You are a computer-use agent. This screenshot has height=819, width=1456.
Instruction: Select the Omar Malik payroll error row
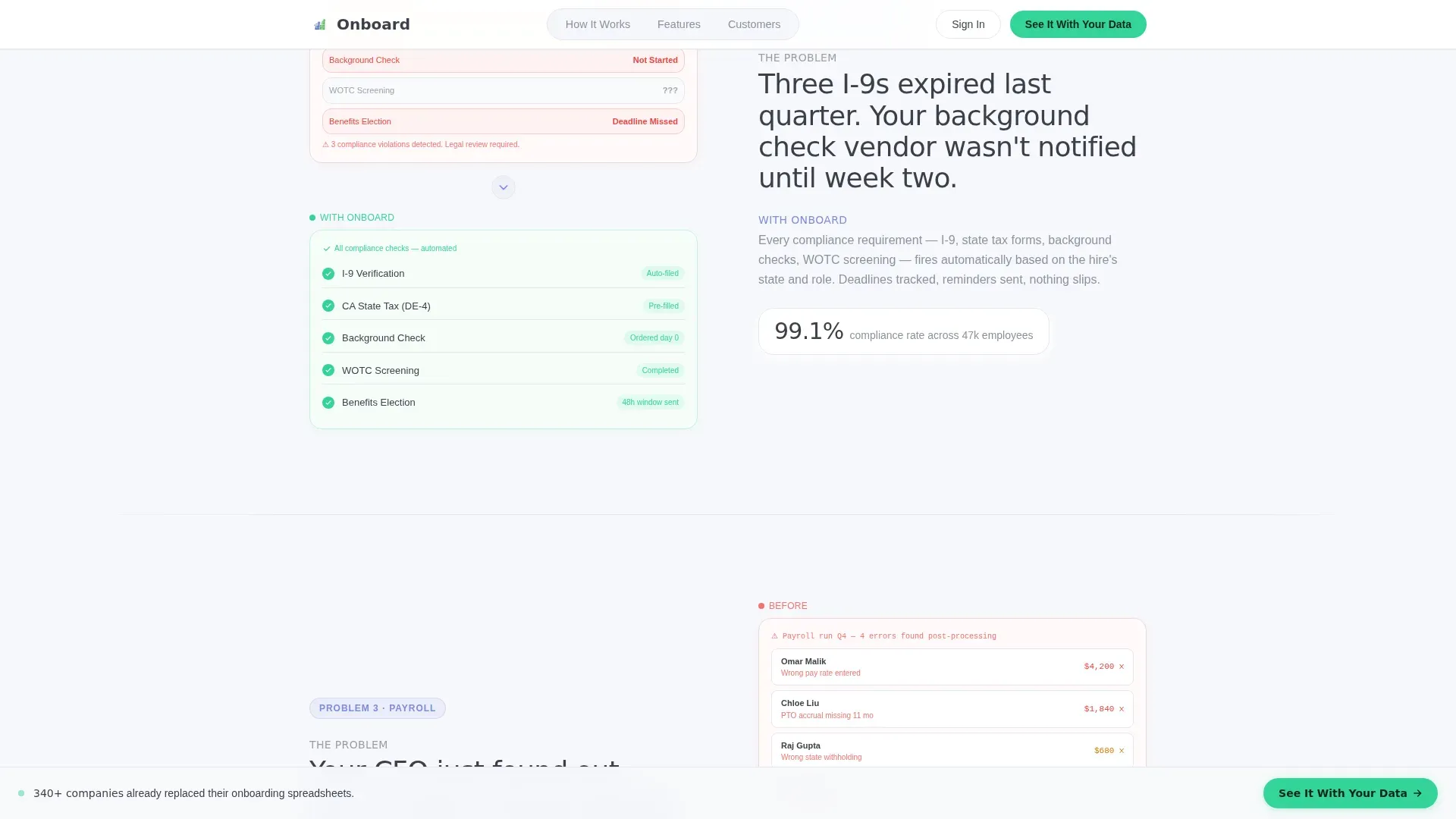pos(952,667)
